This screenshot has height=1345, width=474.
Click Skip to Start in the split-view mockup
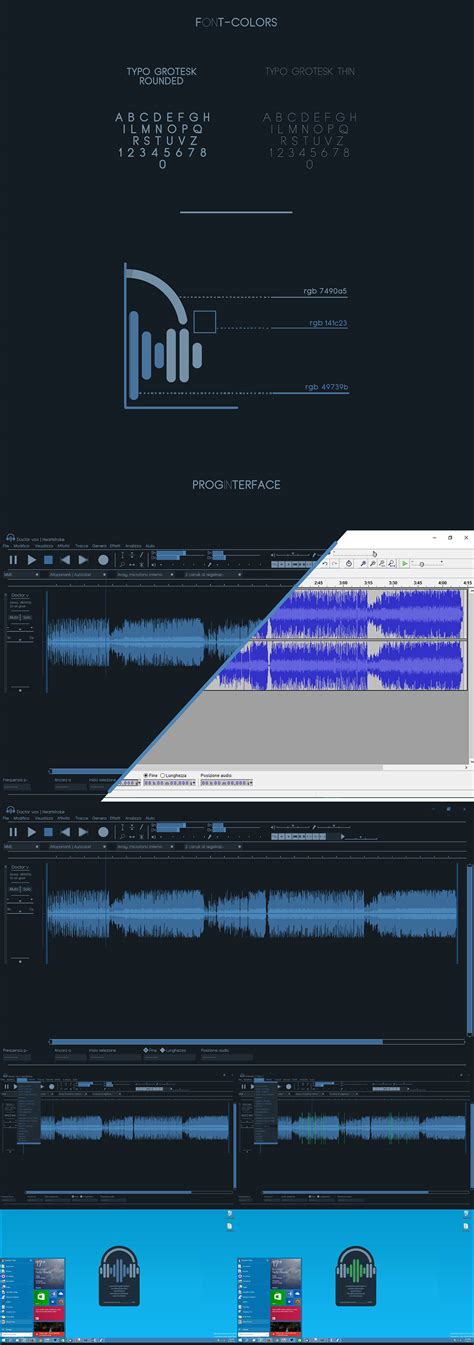coord(66,561)
